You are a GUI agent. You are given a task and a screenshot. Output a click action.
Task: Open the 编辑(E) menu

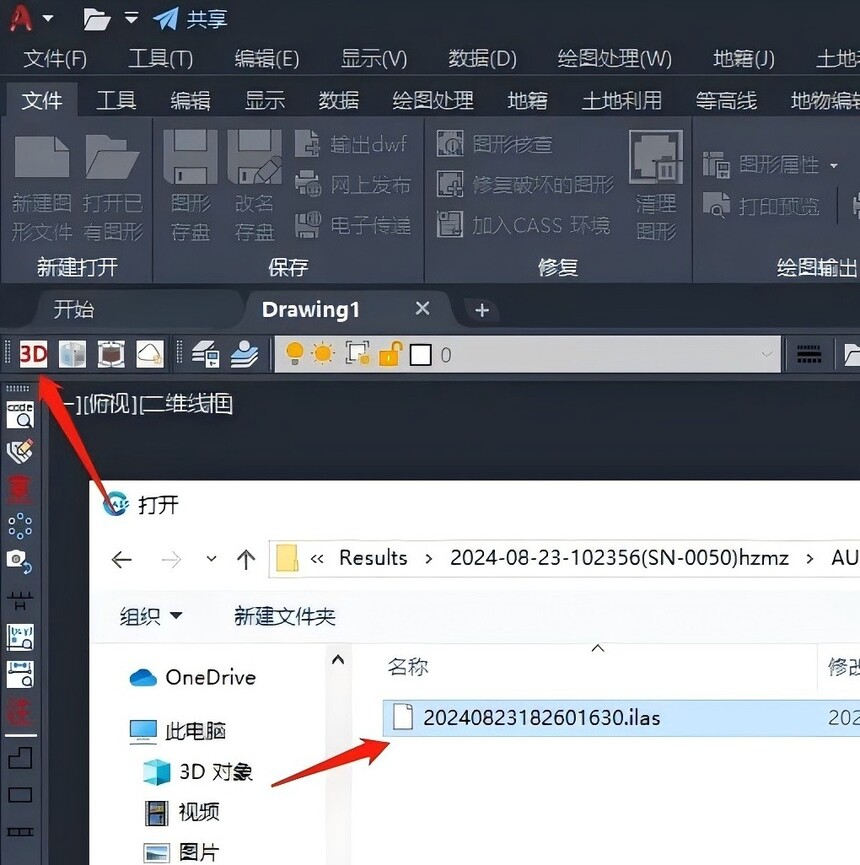[x=266, y=58]
